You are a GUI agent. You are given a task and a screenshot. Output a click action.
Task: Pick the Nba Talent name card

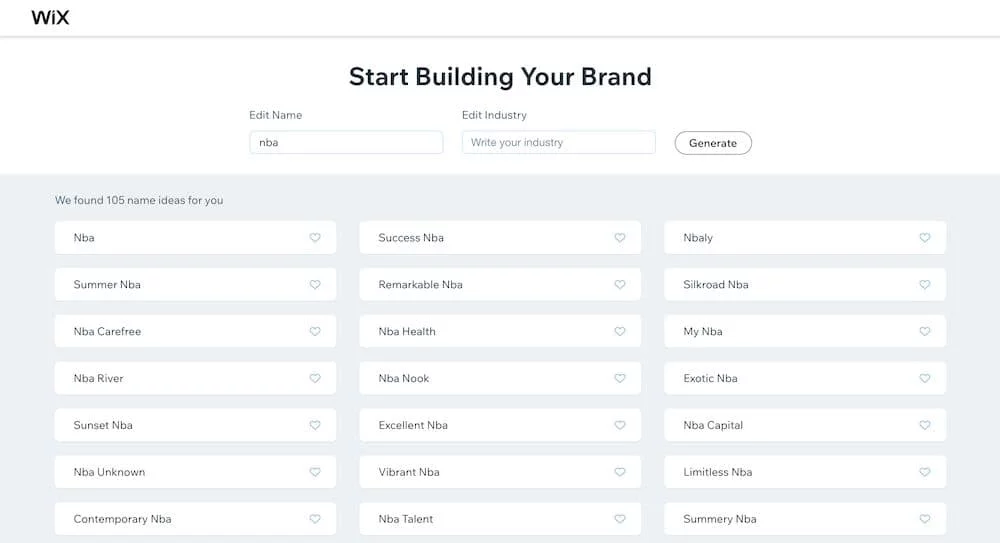click(x=500, y=519)
